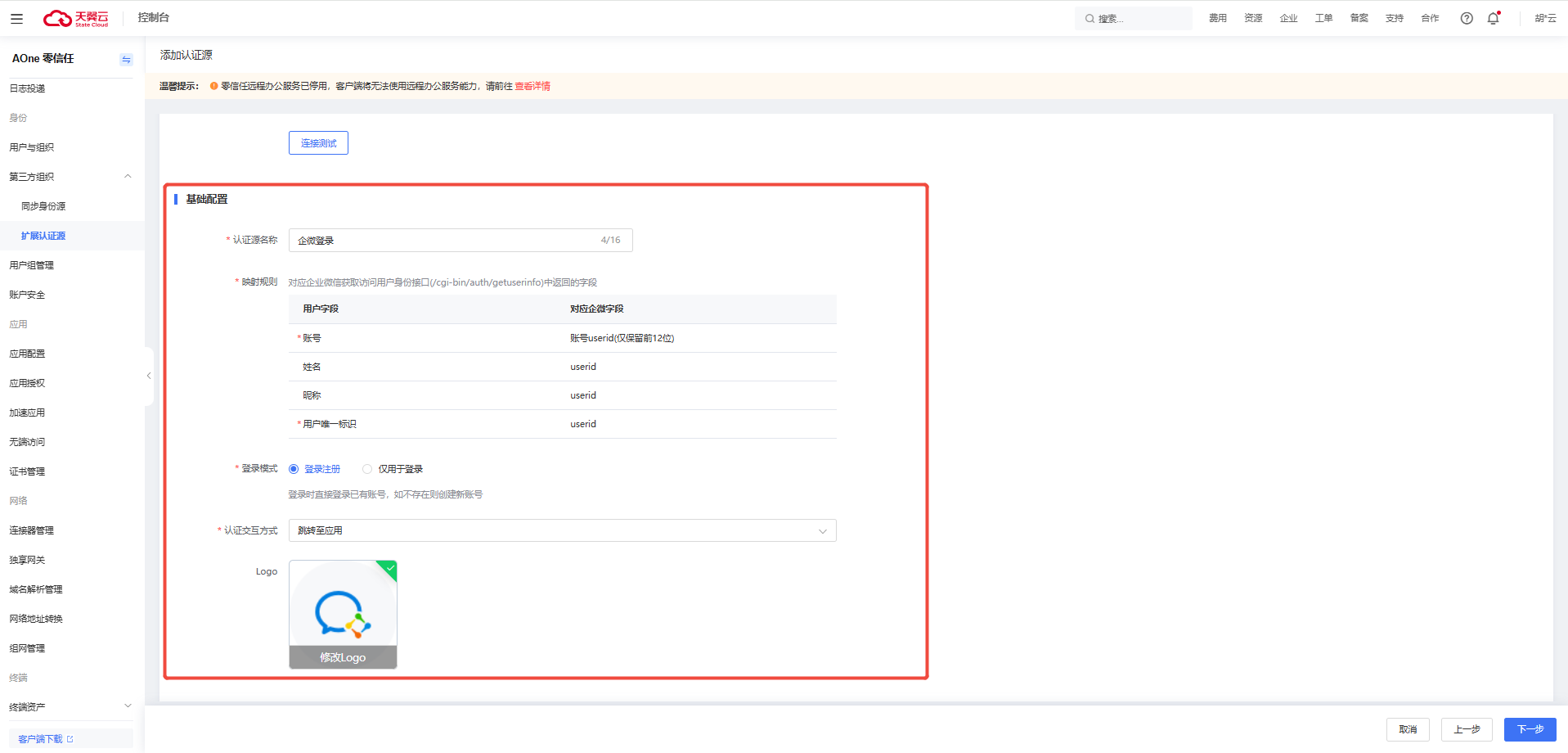
Task: Click the 连接测试 button
Action: [318, 143]
